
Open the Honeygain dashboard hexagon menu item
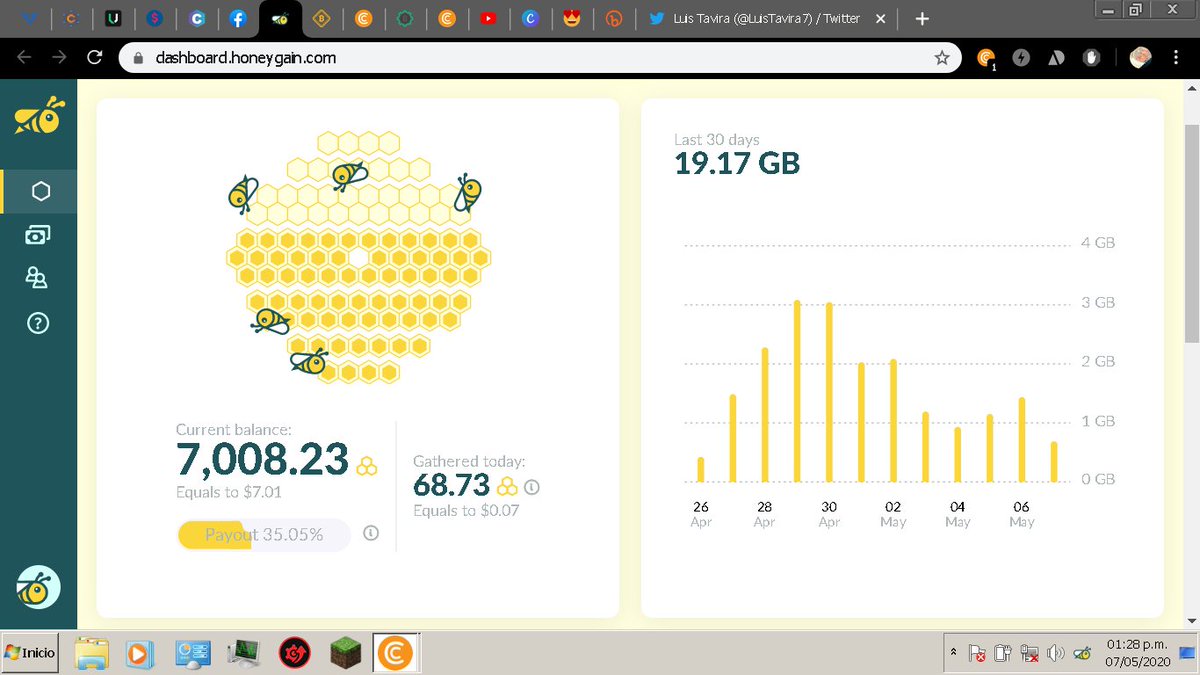[40, 191]
